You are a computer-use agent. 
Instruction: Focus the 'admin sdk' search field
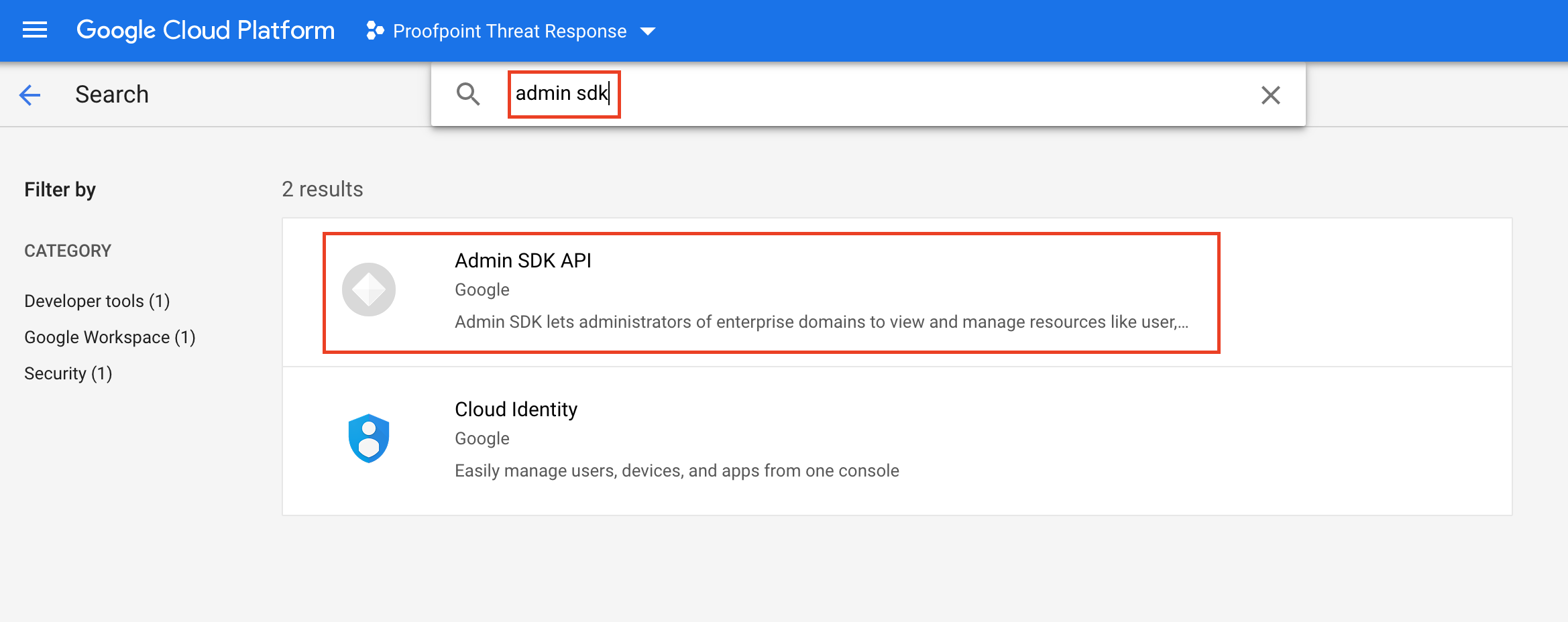coord(872,94)
